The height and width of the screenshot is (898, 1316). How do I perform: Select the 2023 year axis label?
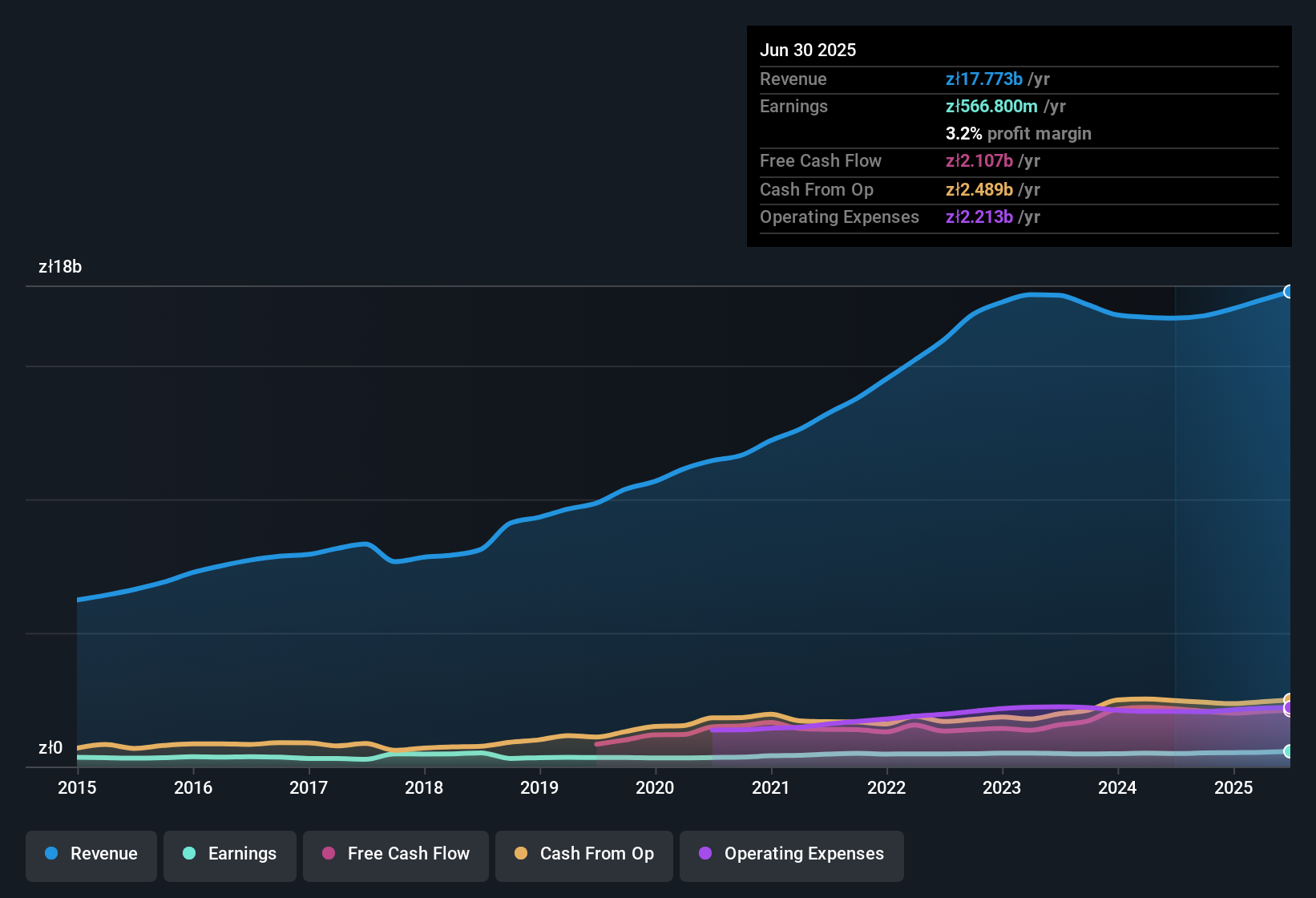(x=1002, y=788)
